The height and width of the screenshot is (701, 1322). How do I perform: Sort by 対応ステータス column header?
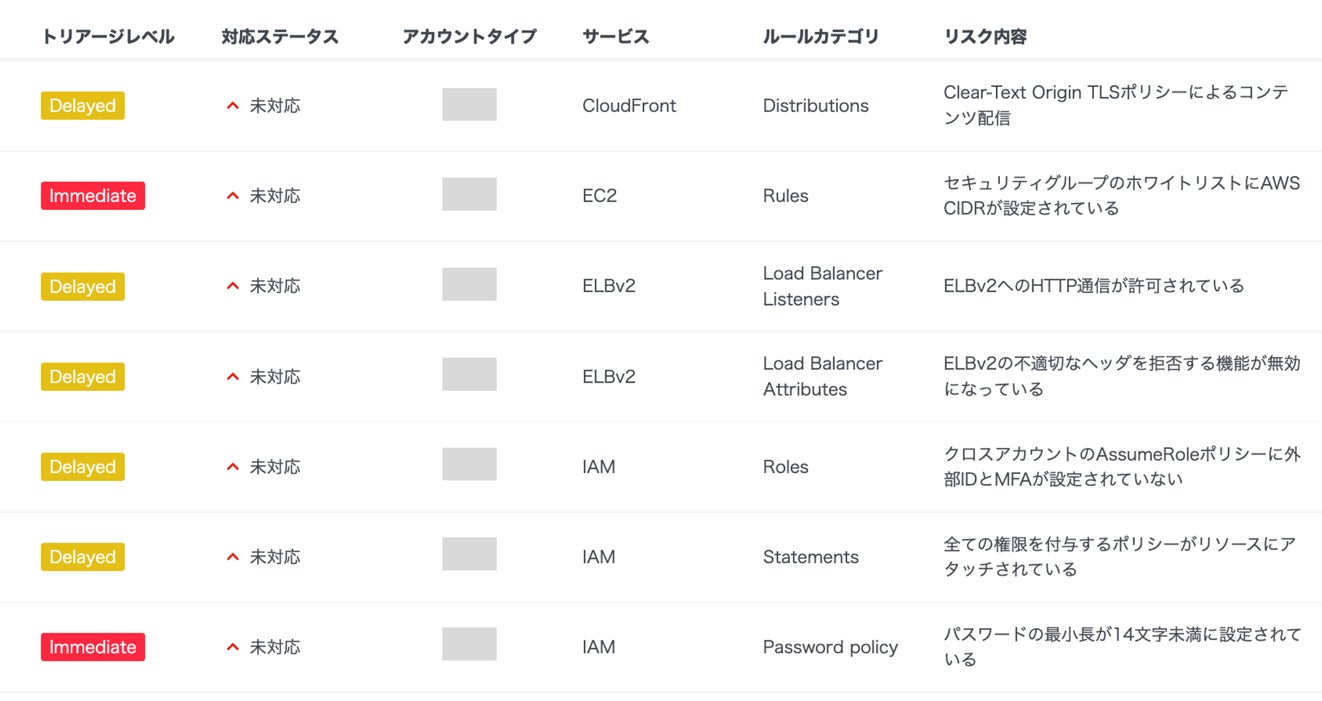click(x=280, y=37)
